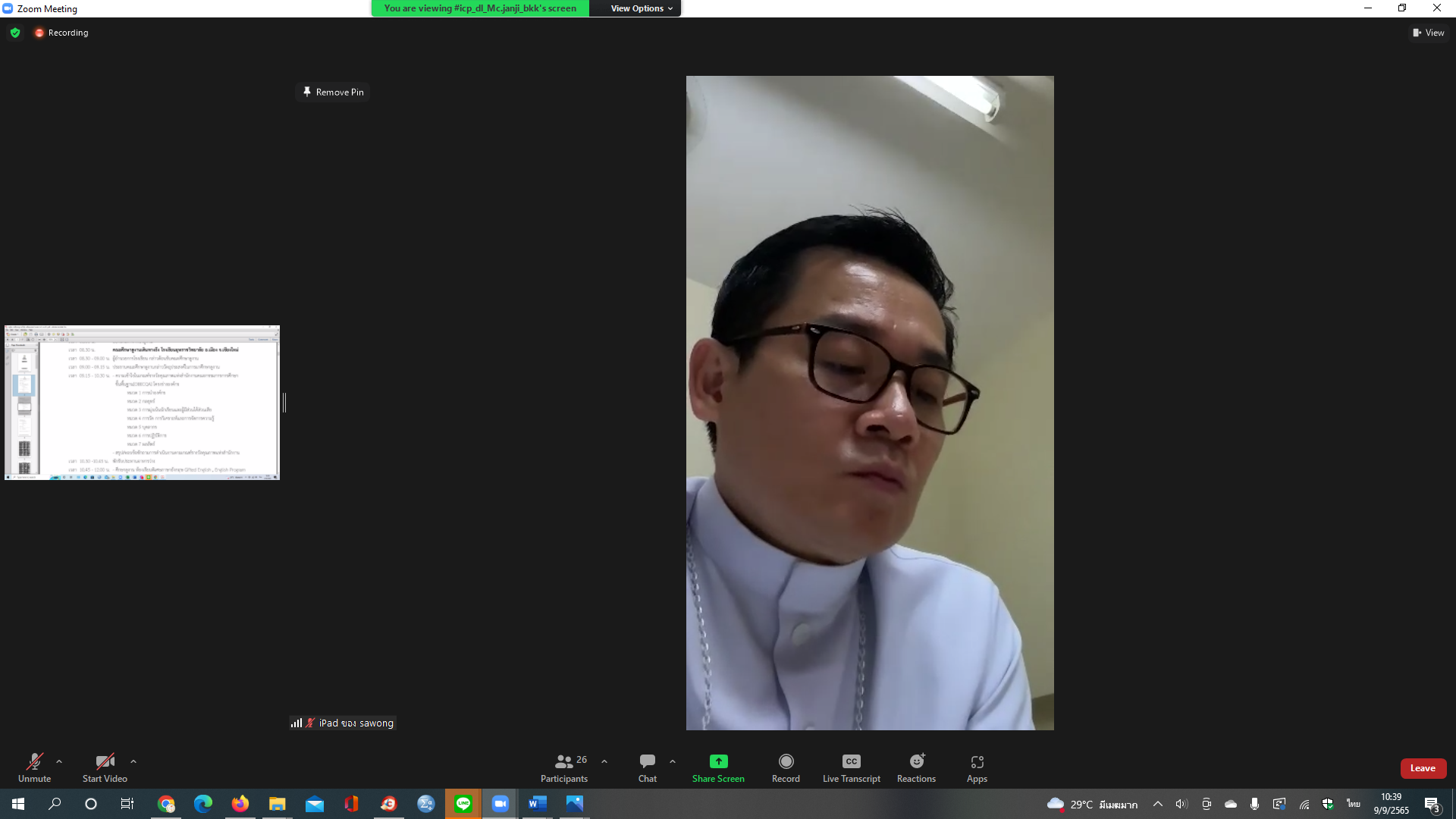Click the iPad sawong name label
The image size is (1456, 819).
pyautogui.click(x=343, y=723)
